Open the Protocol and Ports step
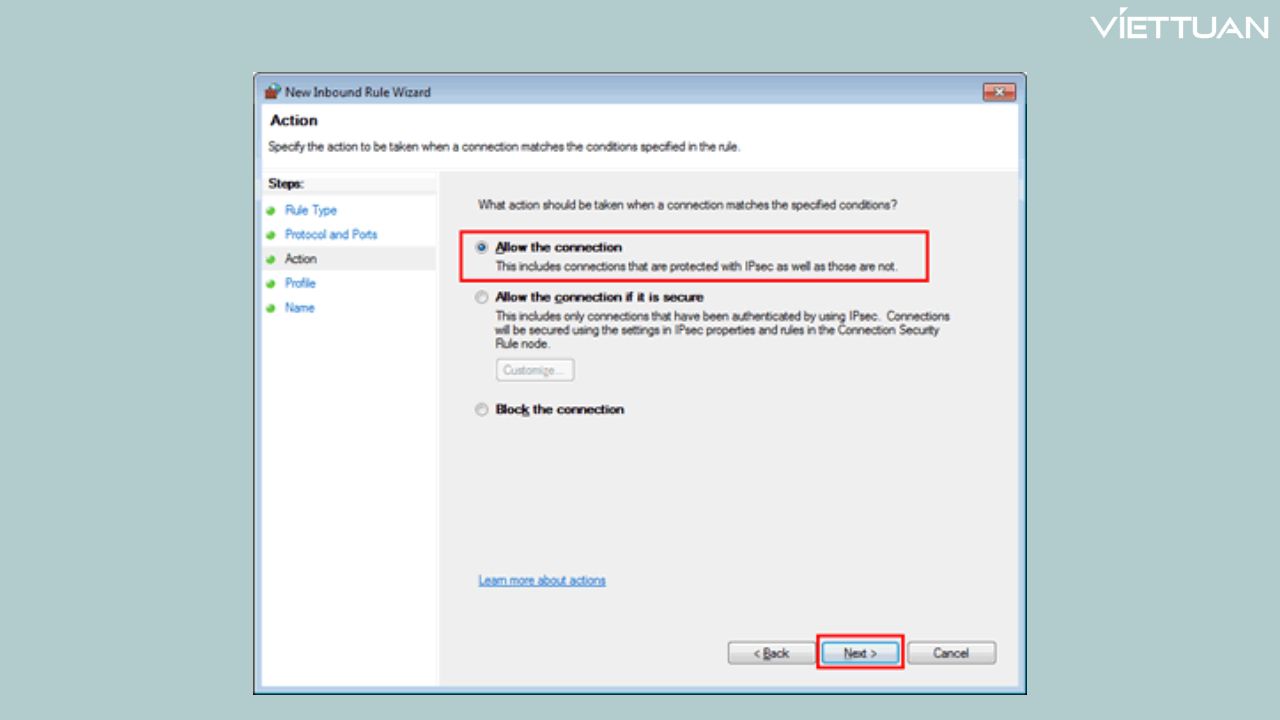The image size is (1280, 720). (331, 234)
